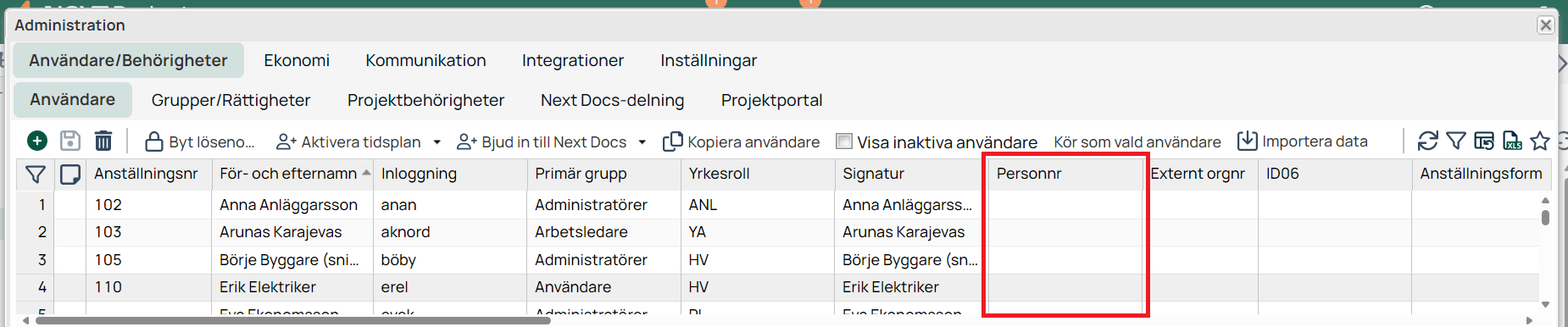Select the Anna Anläggarsson row
The image size is (1568, 327).
pyautogui.click(x=778, y=205)
